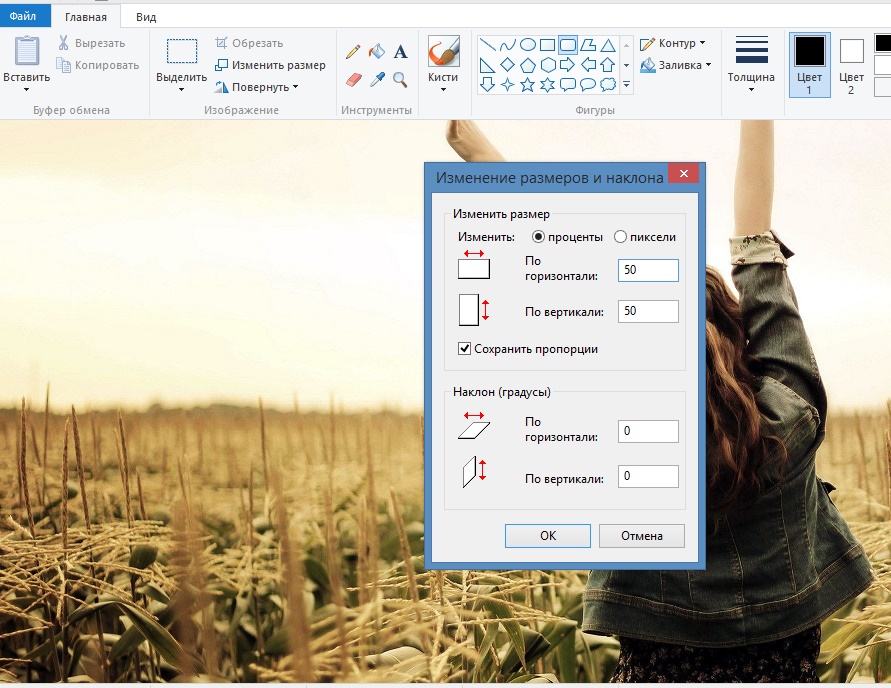
Task: Select the пиксели radio button
Action: (621, 237)
